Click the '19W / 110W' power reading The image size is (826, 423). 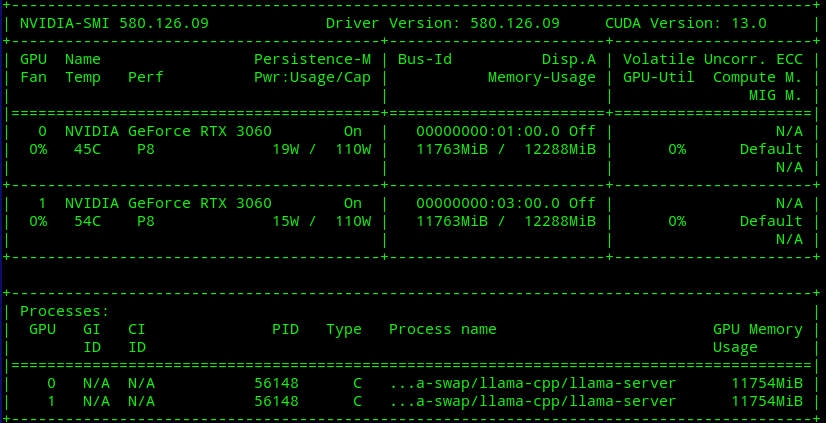click(x=321, y=150)
